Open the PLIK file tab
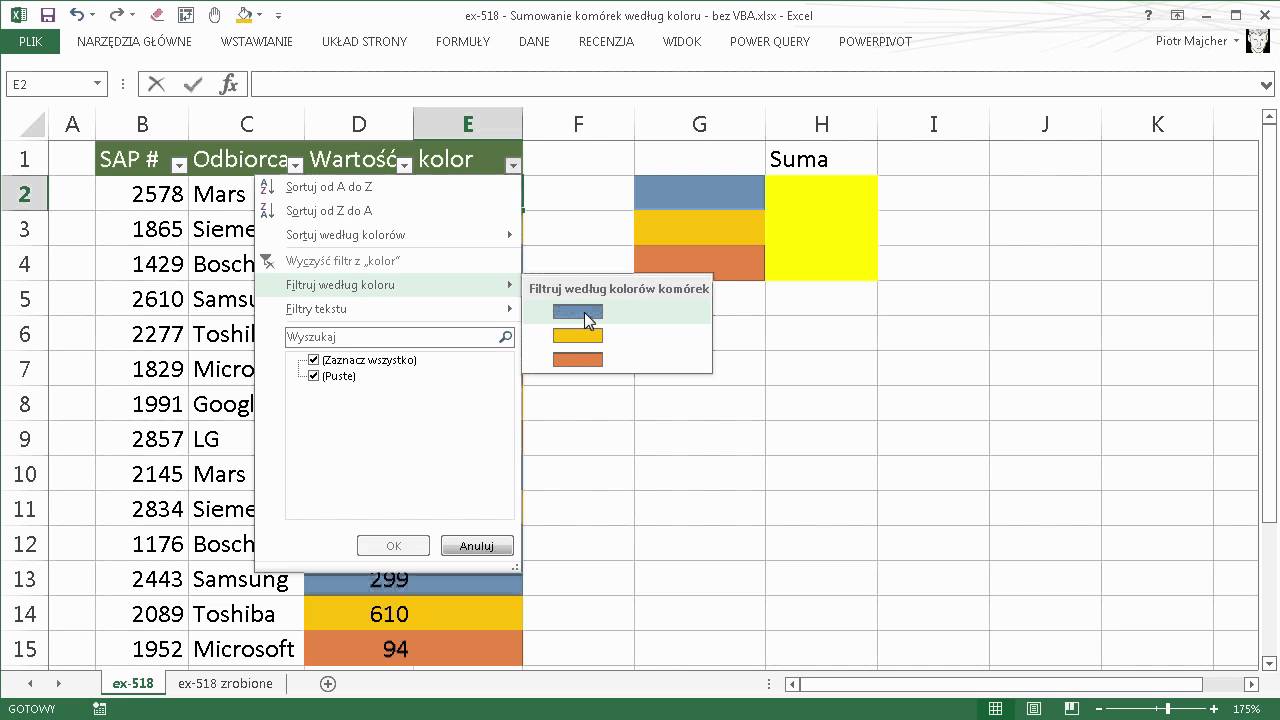Viewport: 1280px width, 720px height. tap(30, 42)
